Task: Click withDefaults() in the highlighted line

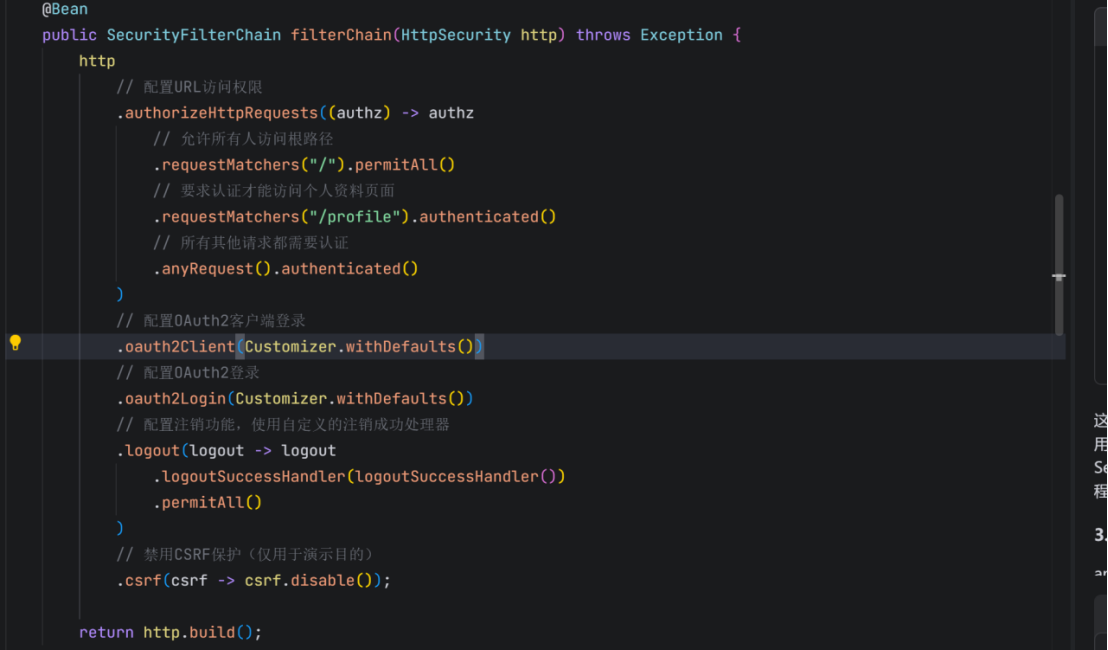Action: point(409,347)
